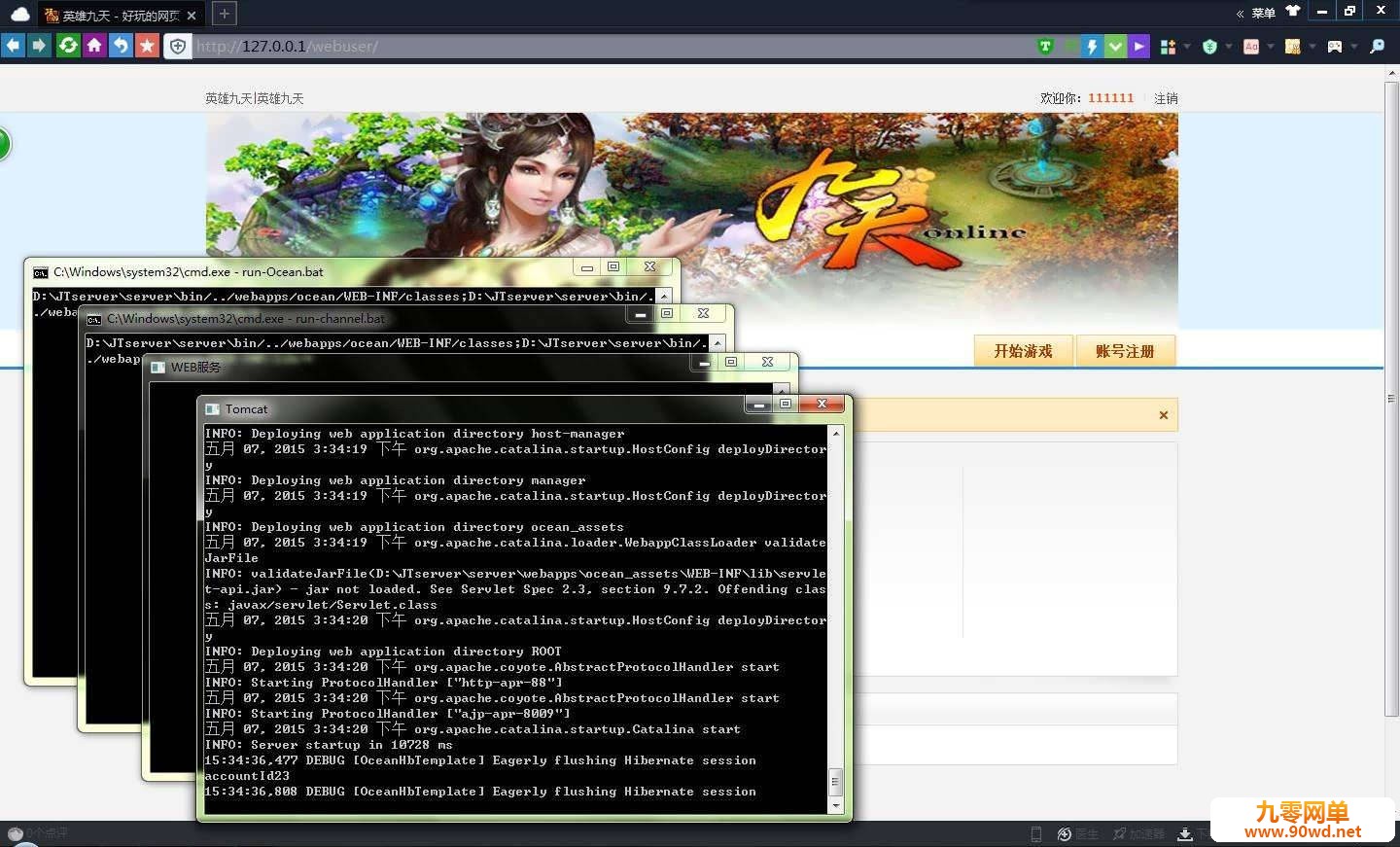Click the blue lightning speed-mode icon
Image resolution: width=1400 pixels, height=847 pixels.
[1093, 46]
